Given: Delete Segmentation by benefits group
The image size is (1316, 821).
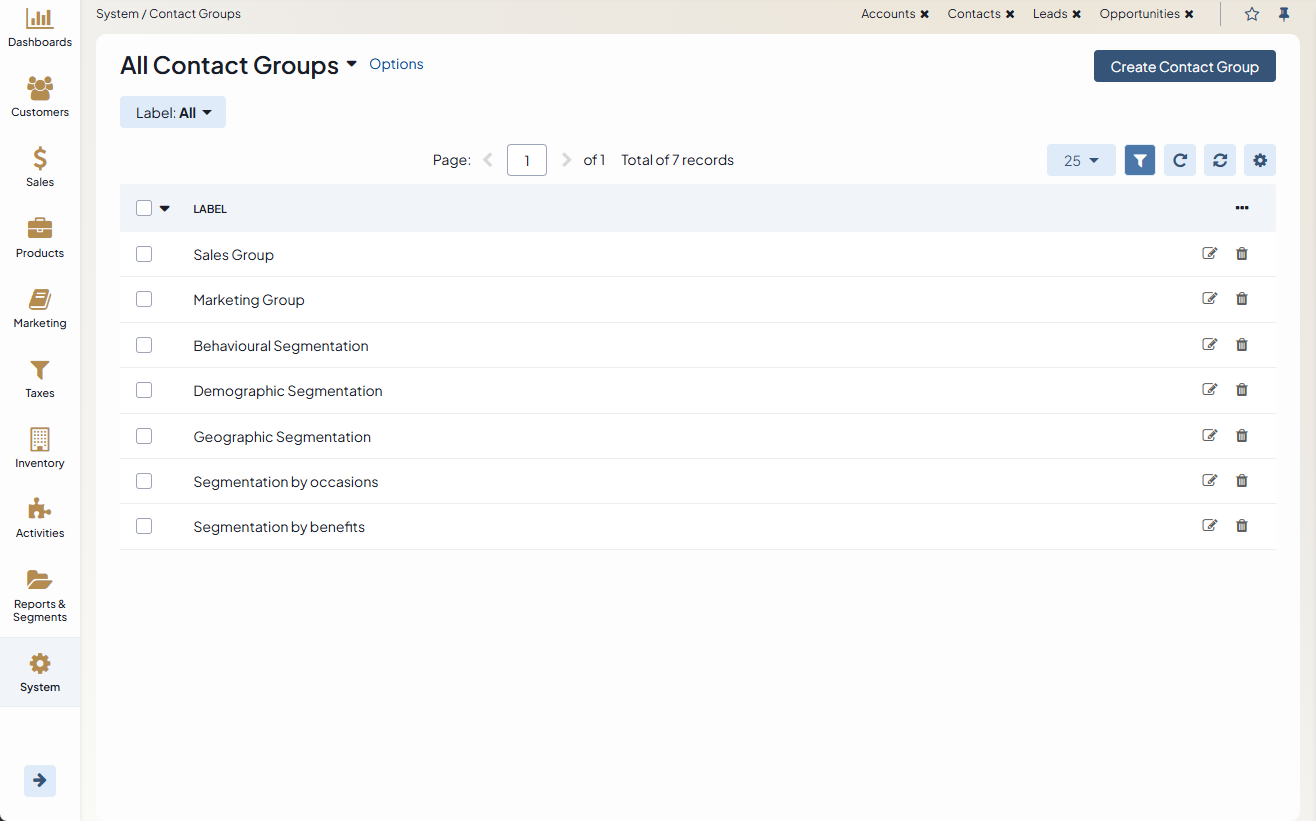Looking at the screenshot, I should click(1242, 526).
